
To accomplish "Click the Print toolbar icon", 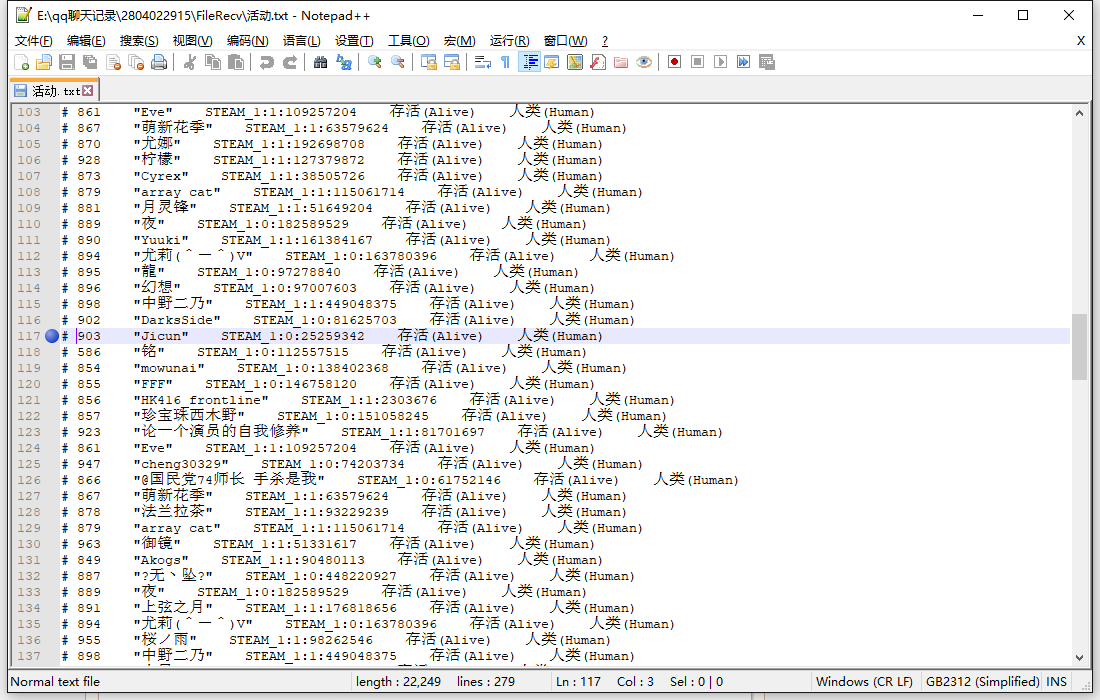I will tap(159, 62).
